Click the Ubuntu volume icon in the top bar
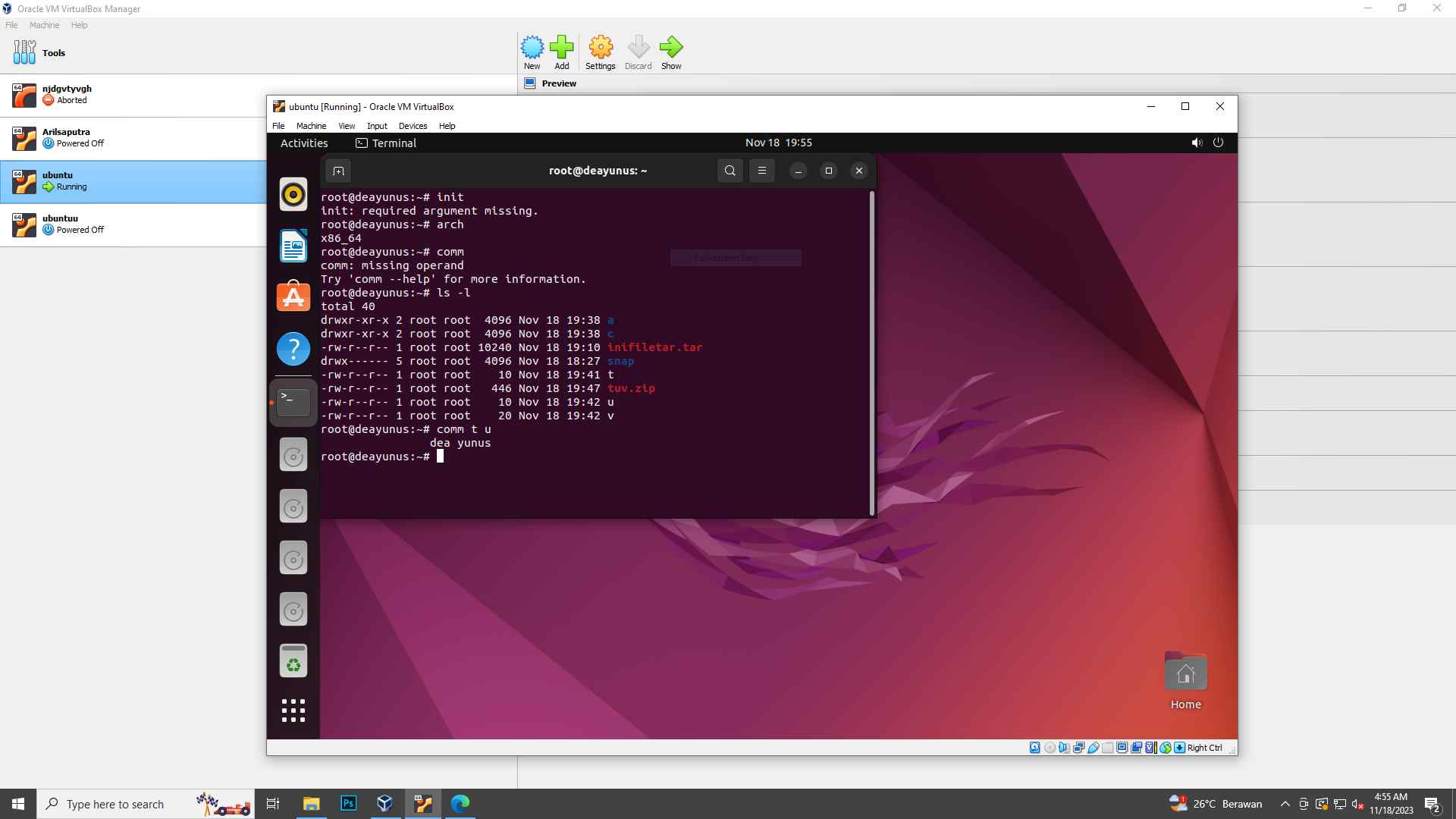 [x=1197, y=143]
